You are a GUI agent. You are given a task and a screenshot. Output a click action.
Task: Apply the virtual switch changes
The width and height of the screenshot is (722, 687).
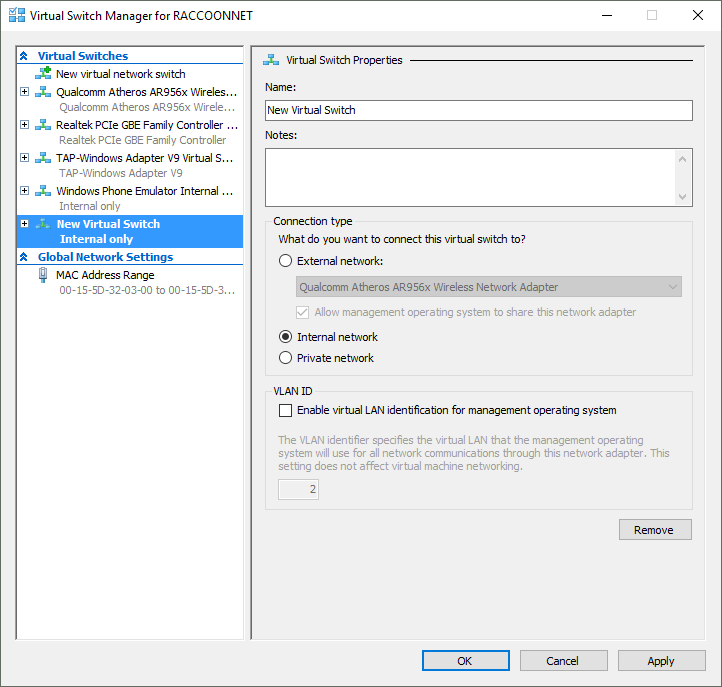(x=661, y=661)
